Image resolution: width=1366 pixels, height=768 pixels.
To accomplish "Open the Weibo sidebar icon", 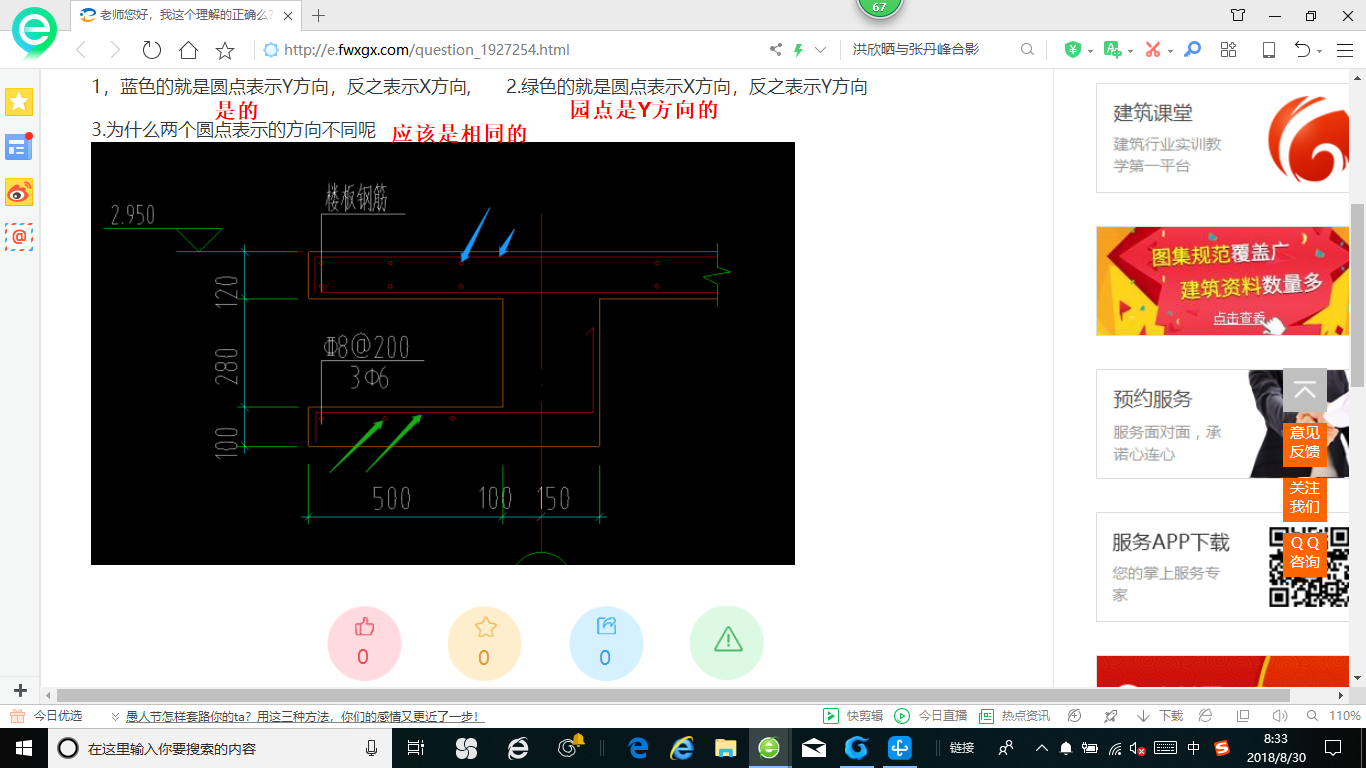I will point(19,192).
